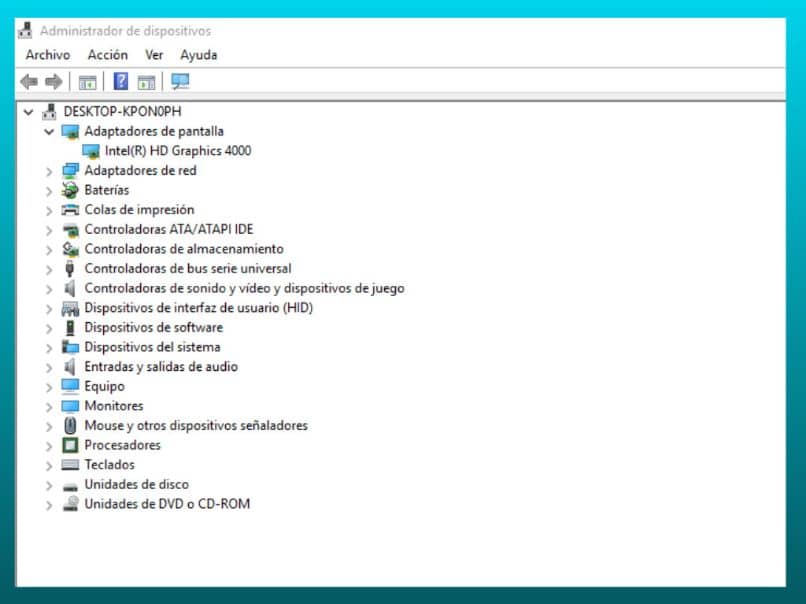
Task: Collapse the Adaptadores de pantalla node
Action: click(x=49, y=132)
